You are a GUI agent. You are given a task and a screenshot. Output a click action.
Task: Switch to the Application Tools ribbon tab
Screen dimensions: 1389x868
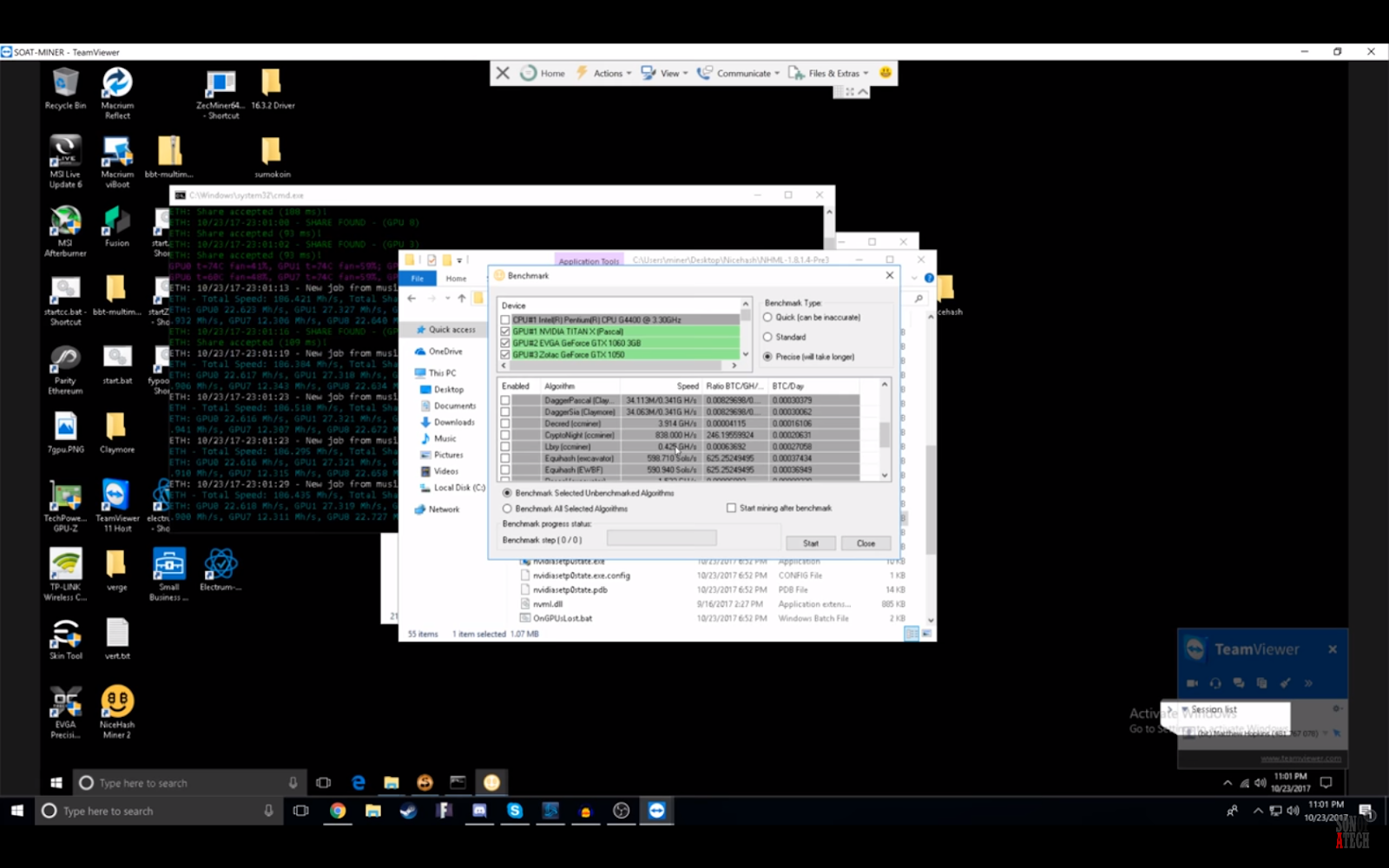(x=589, y=261)
